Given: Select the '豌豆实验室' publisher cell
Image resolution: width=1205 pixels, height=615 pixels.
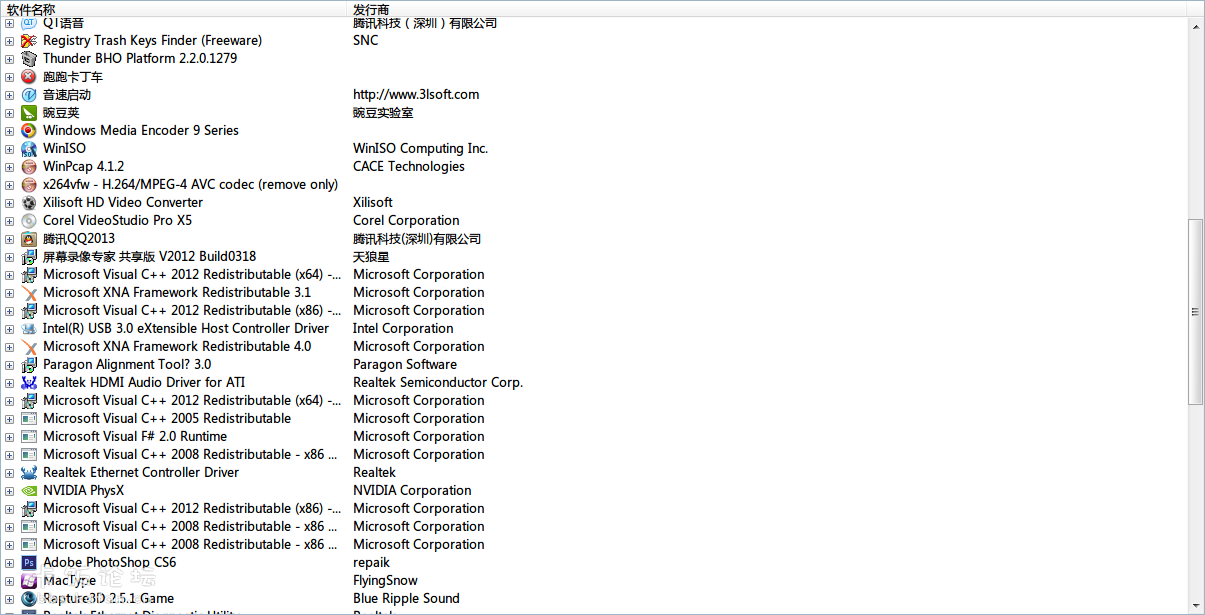Looking at the screenshot, I should pyautogui.click(x=383, y=113).
